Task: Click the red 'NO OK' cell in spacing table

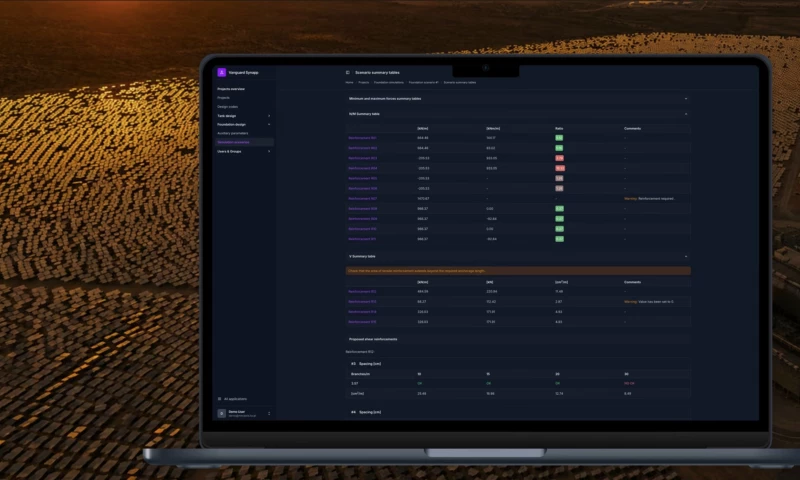Action: click(629, 384)
